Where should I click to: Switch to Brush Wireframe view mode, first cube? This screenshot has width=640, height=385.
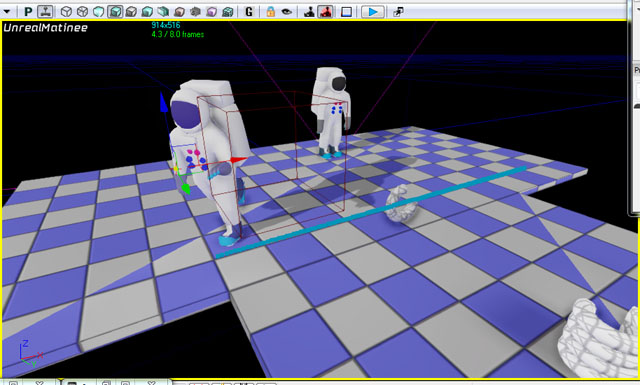(x=66, y=12)
